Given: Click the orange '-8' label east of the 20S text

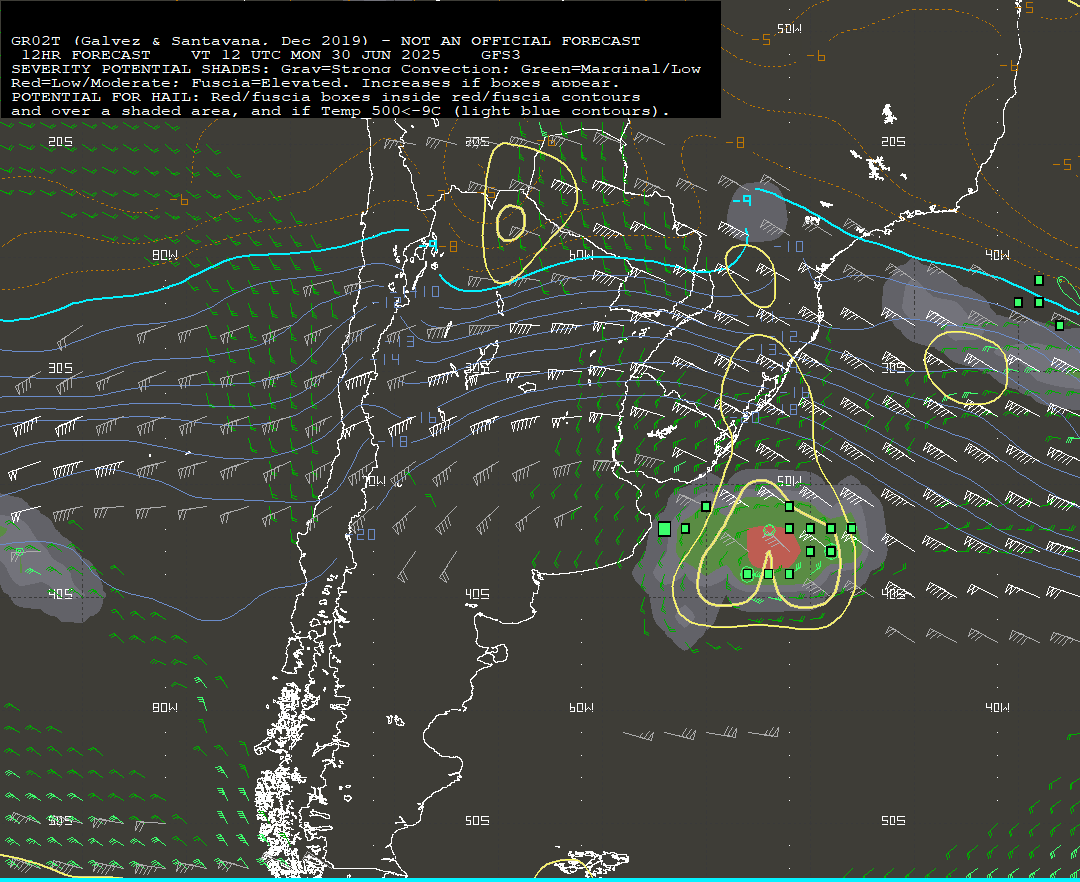Looking at the screenshot, I should (x=735, y=143).
